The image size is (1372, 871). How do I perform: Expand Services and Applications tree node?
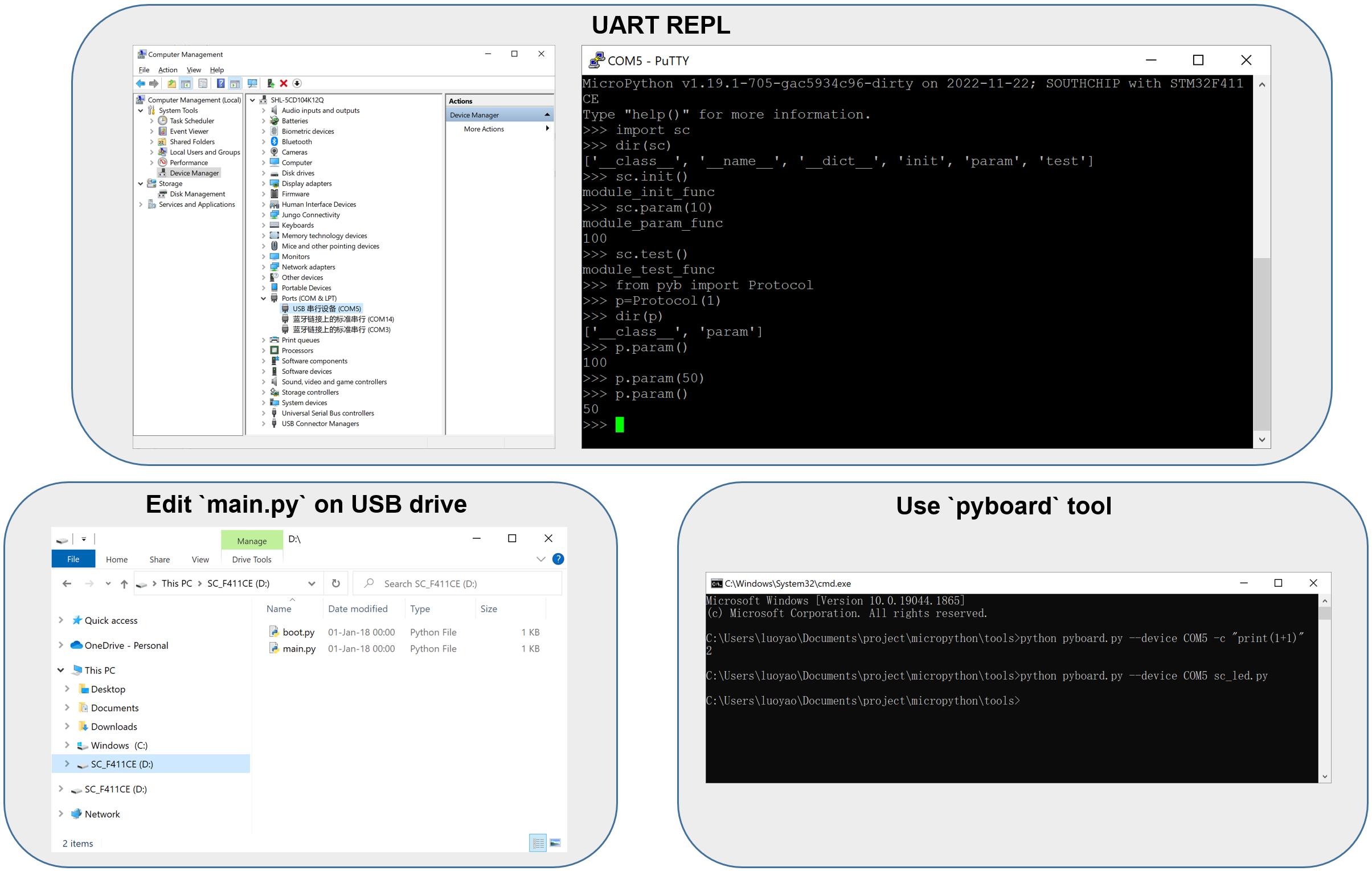(x=141, y=205)
